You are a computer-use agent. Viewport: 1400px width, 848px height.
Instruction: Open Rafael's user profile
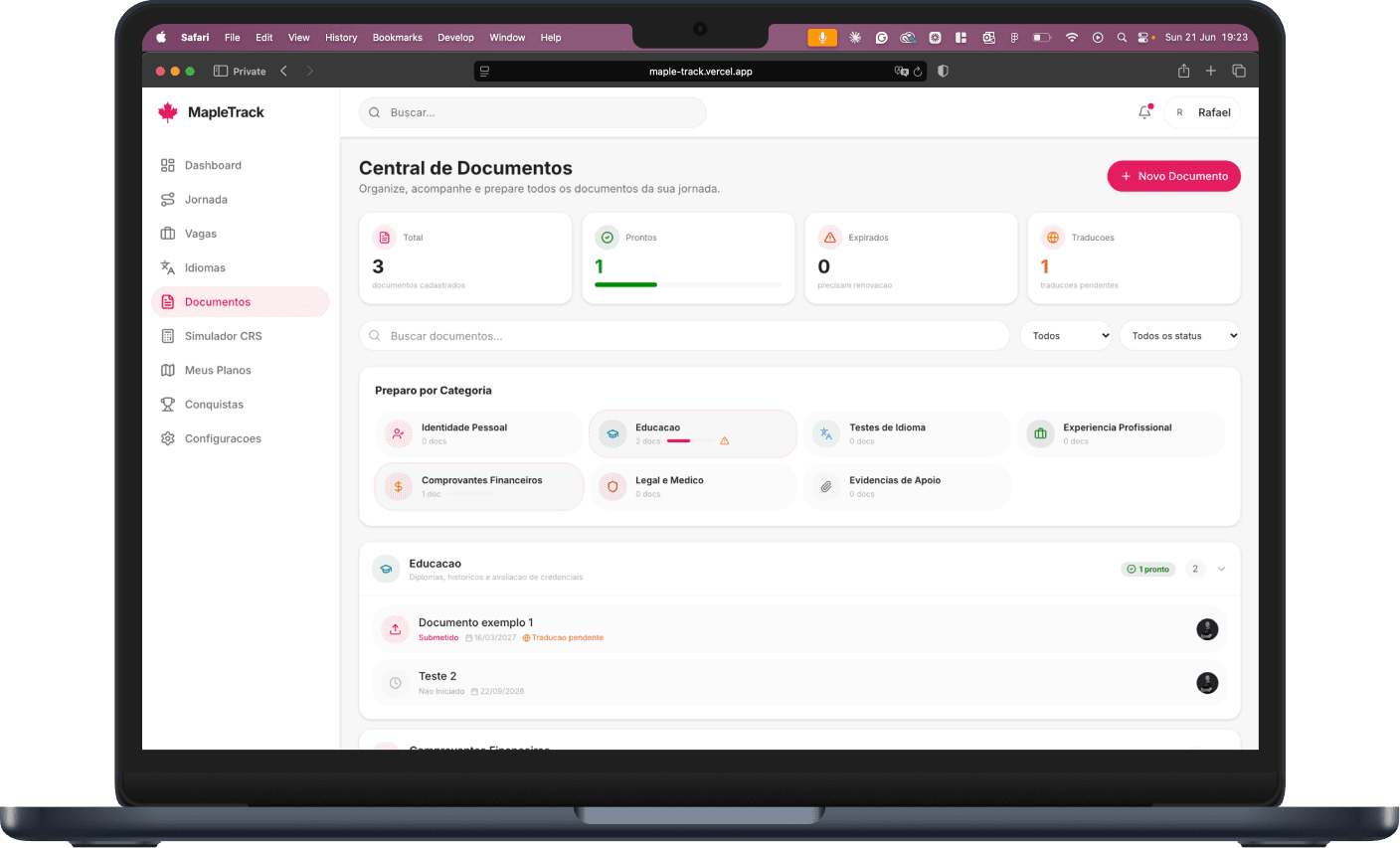[1202, 112]
